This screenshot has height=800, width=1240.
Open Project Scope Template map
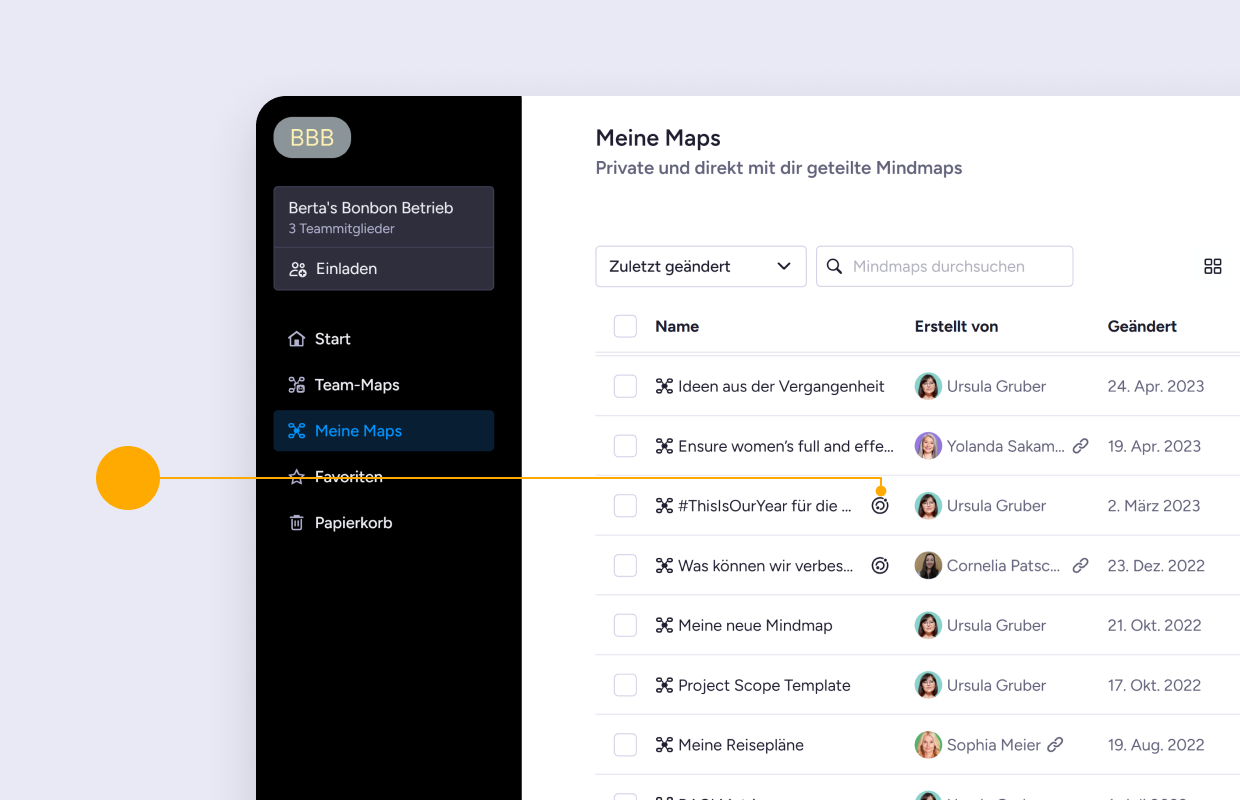(x=764, y=686)
